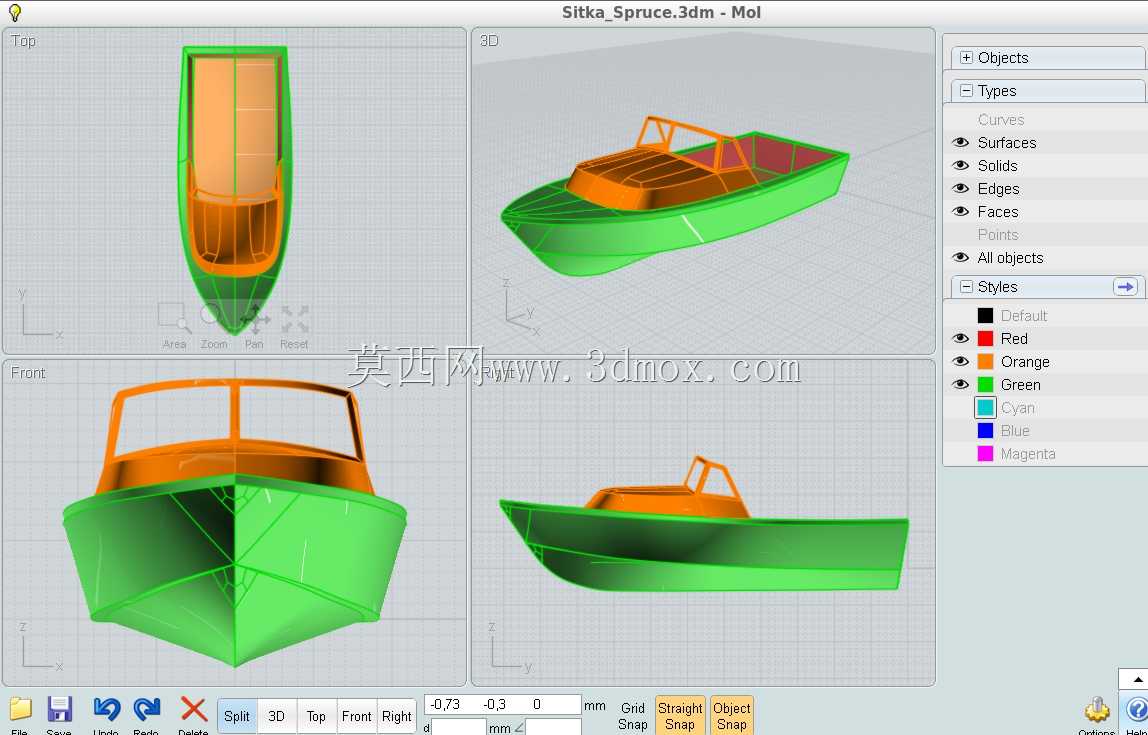Click the Edges label

click(998, 189)
